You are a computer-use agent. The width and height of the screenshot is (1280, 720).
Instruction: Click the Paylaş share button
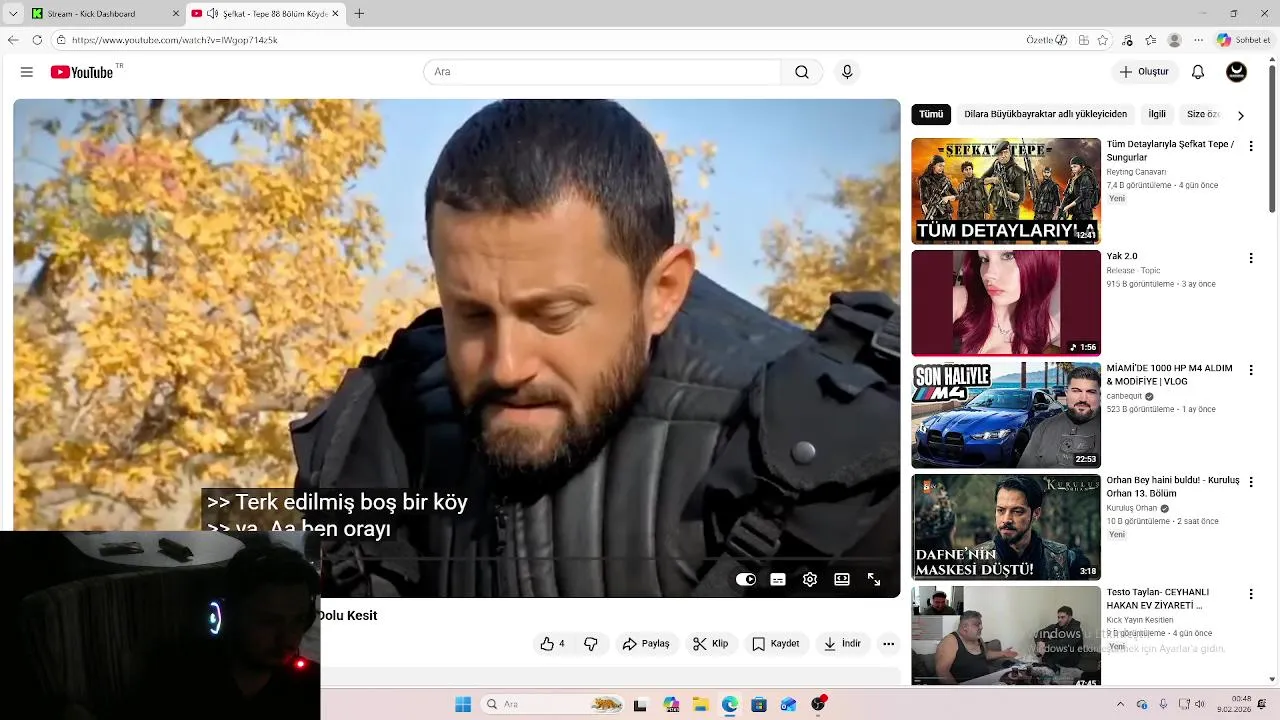pos(646,644)
